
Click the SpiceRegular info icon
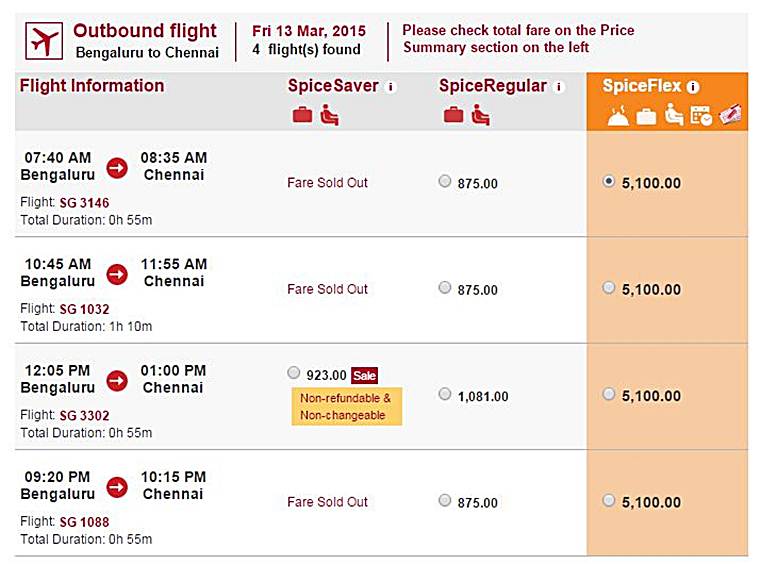tap(560, 87)
